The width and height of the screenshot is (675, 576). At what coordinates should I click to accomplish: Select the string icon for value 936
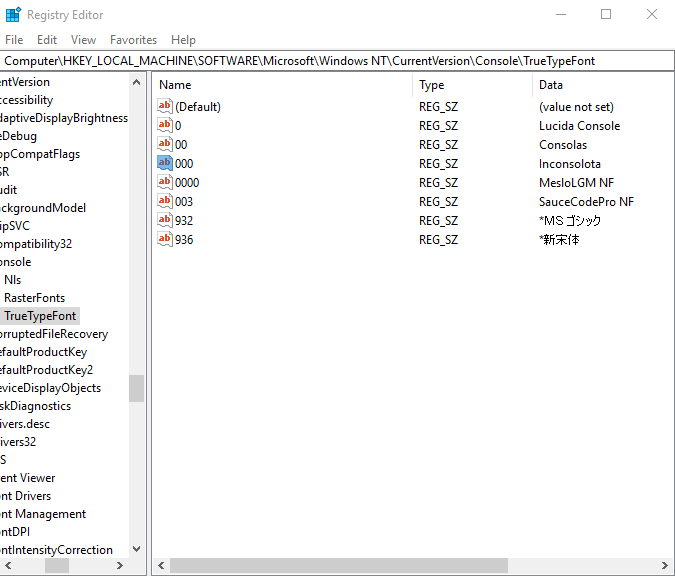coord(164,238)
